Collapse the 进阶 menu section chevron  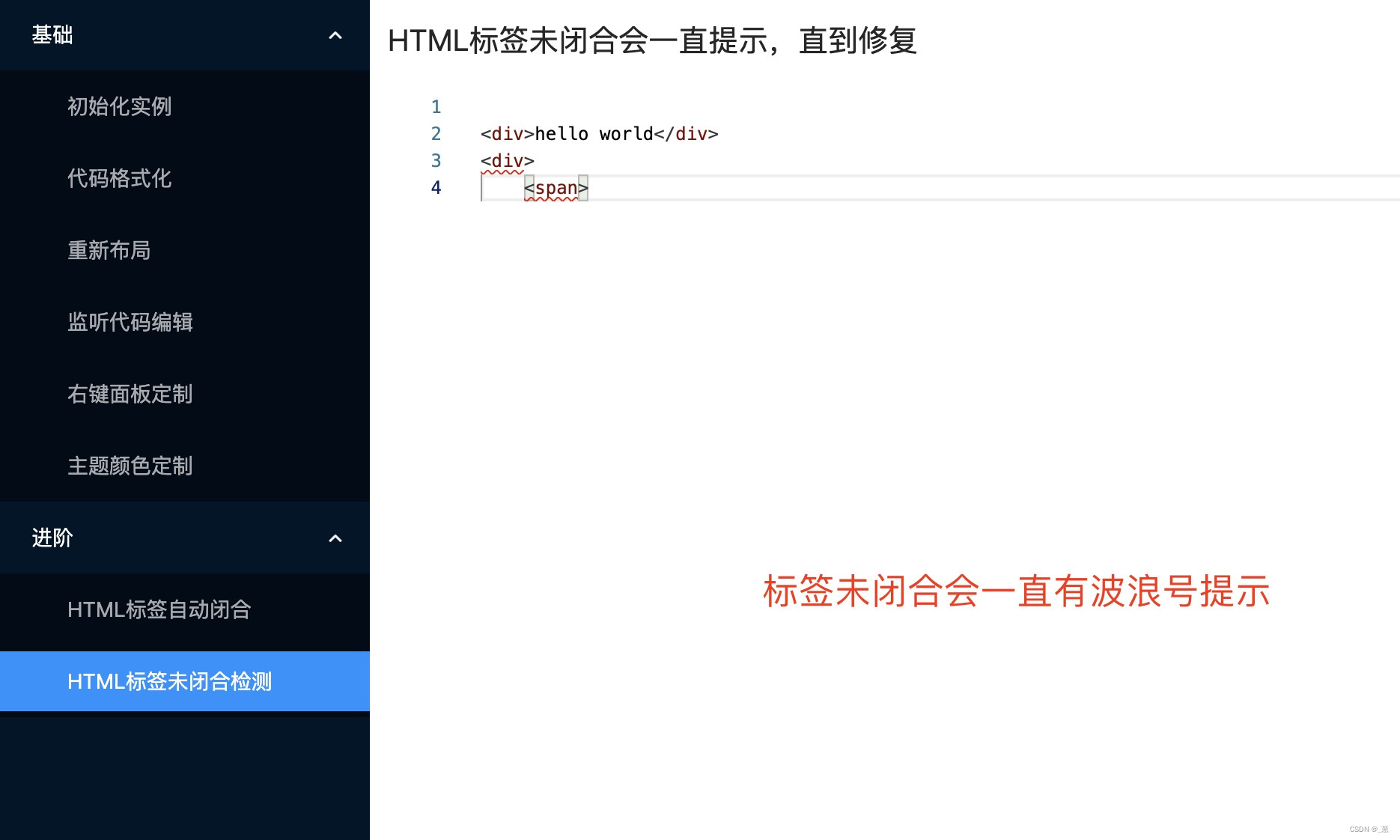pyautogui.click(x=335, y=538)
